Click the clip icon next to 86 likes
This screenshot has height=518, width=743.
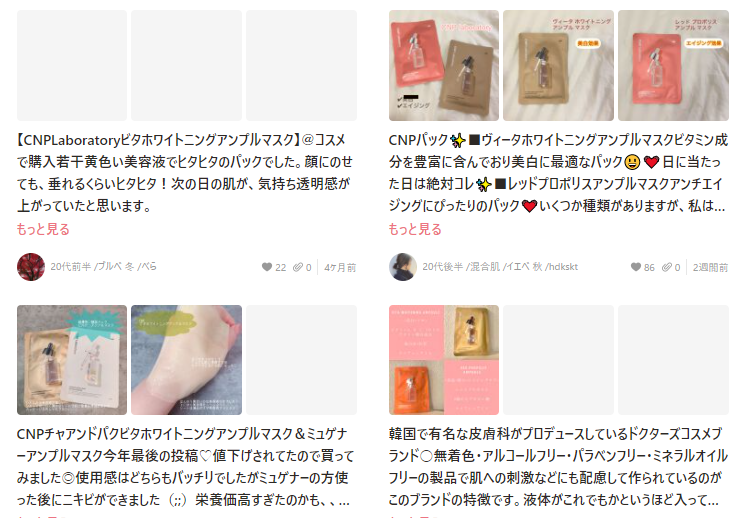tap(667, 267)
